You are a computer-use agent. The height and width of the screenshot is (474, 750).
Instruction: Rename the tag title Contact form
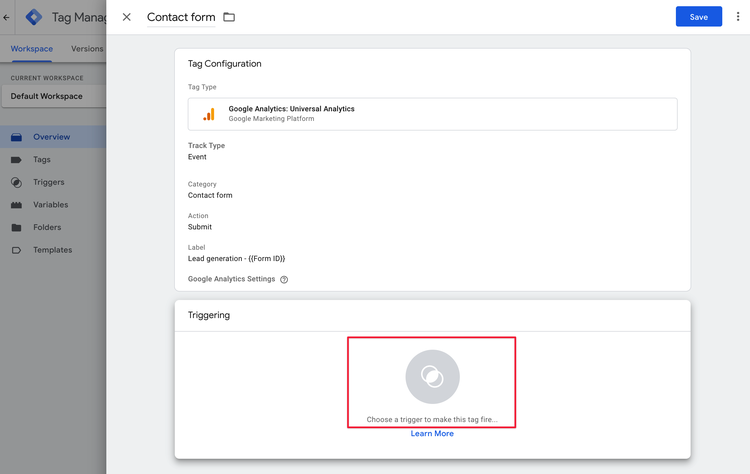coord(181,17)
